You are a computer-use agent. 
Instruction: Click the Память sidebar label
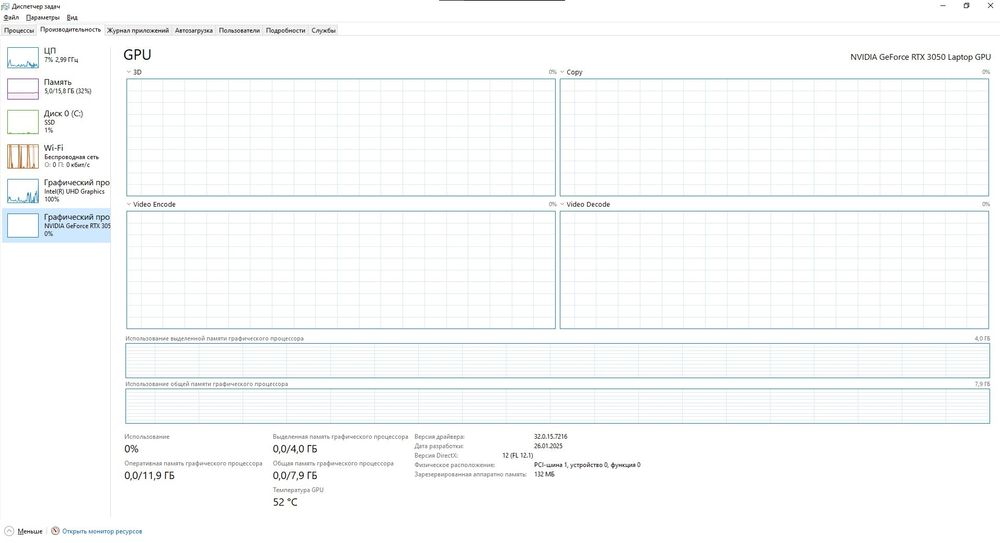tap(57, 82)
